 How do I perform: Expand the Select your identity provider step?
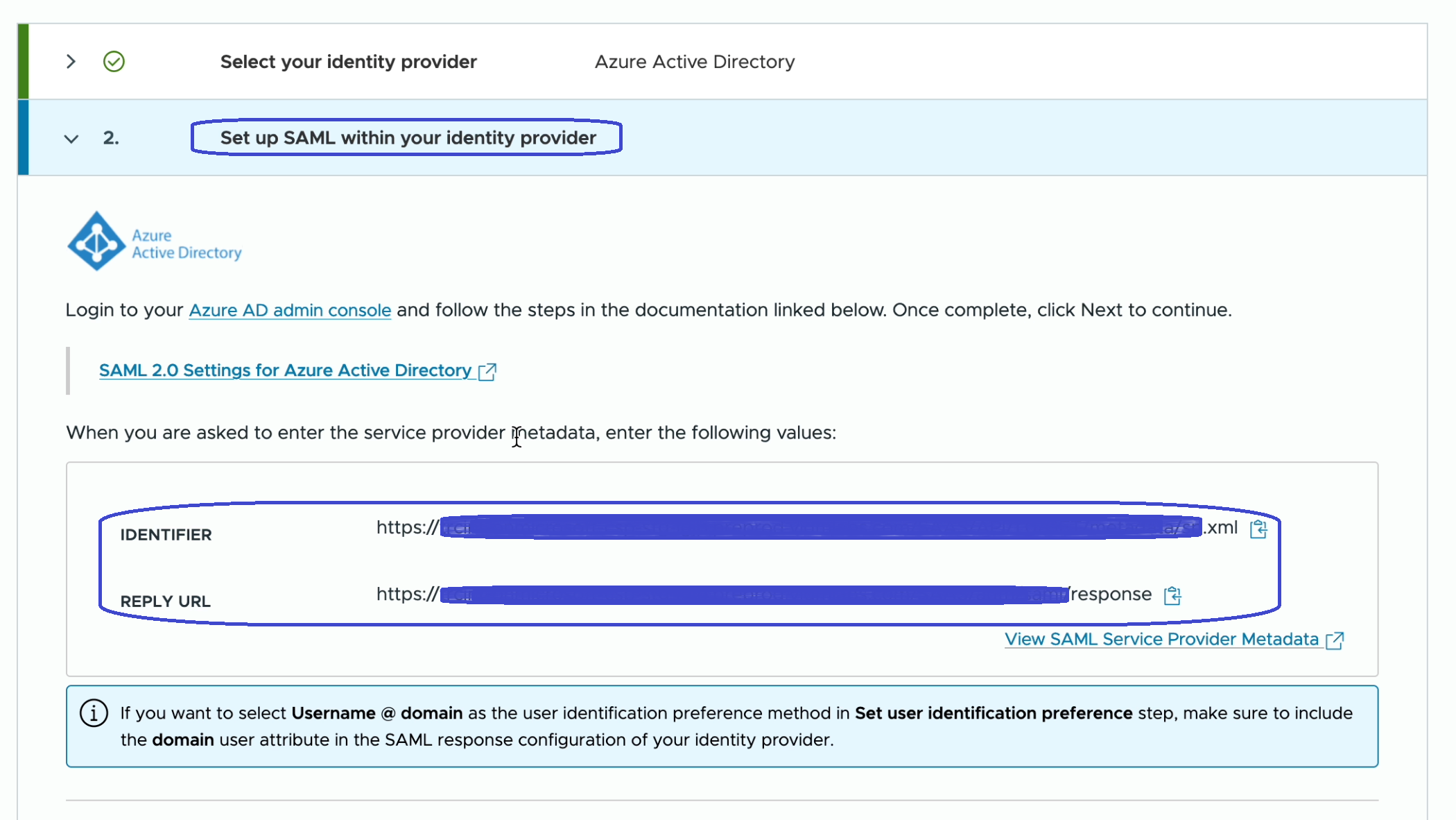coord(71,62)
